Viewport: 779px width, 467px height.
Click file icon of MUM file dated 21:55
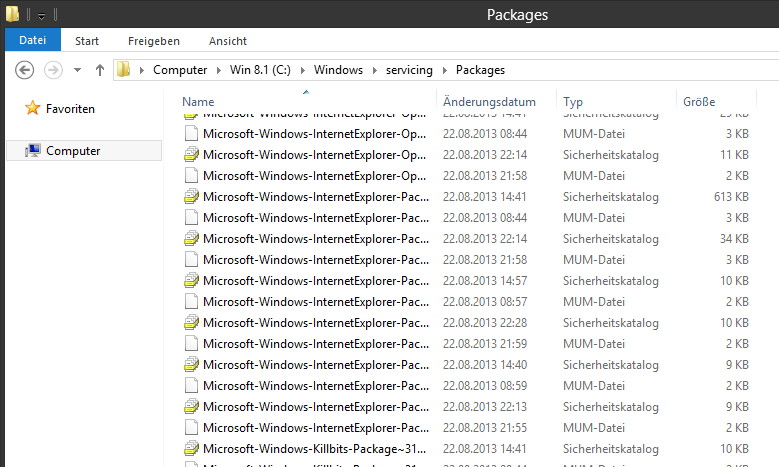(191, 427)
